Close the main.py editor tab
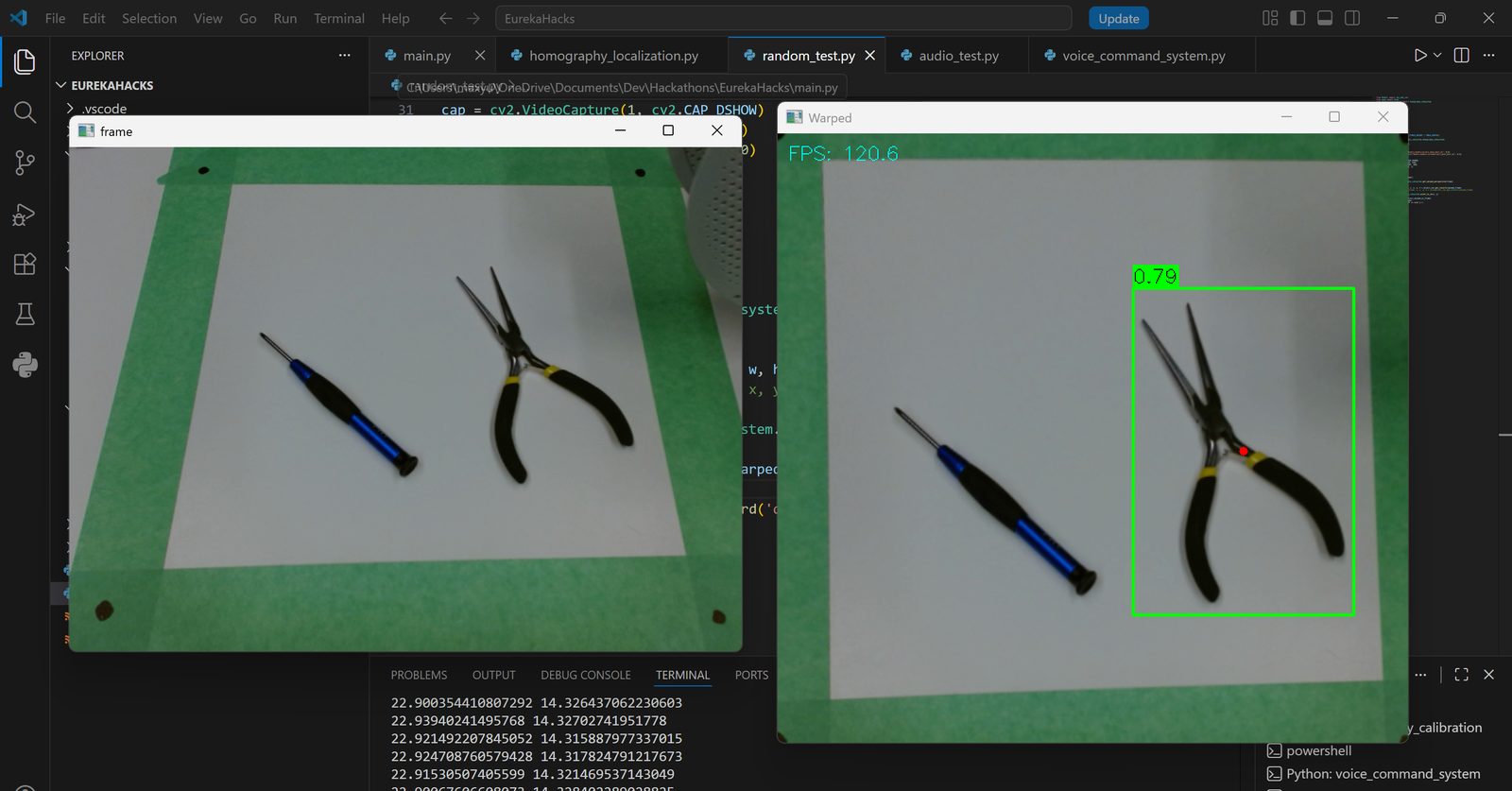The width and height of the screenshot is (1512, 791). [480, 55]
